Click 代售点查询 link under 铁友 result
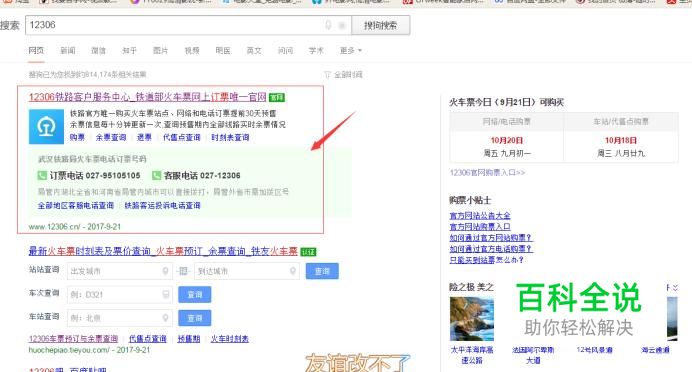Viewport: 692px width, 372px height. pyautogui.click(x=148, y=339)
